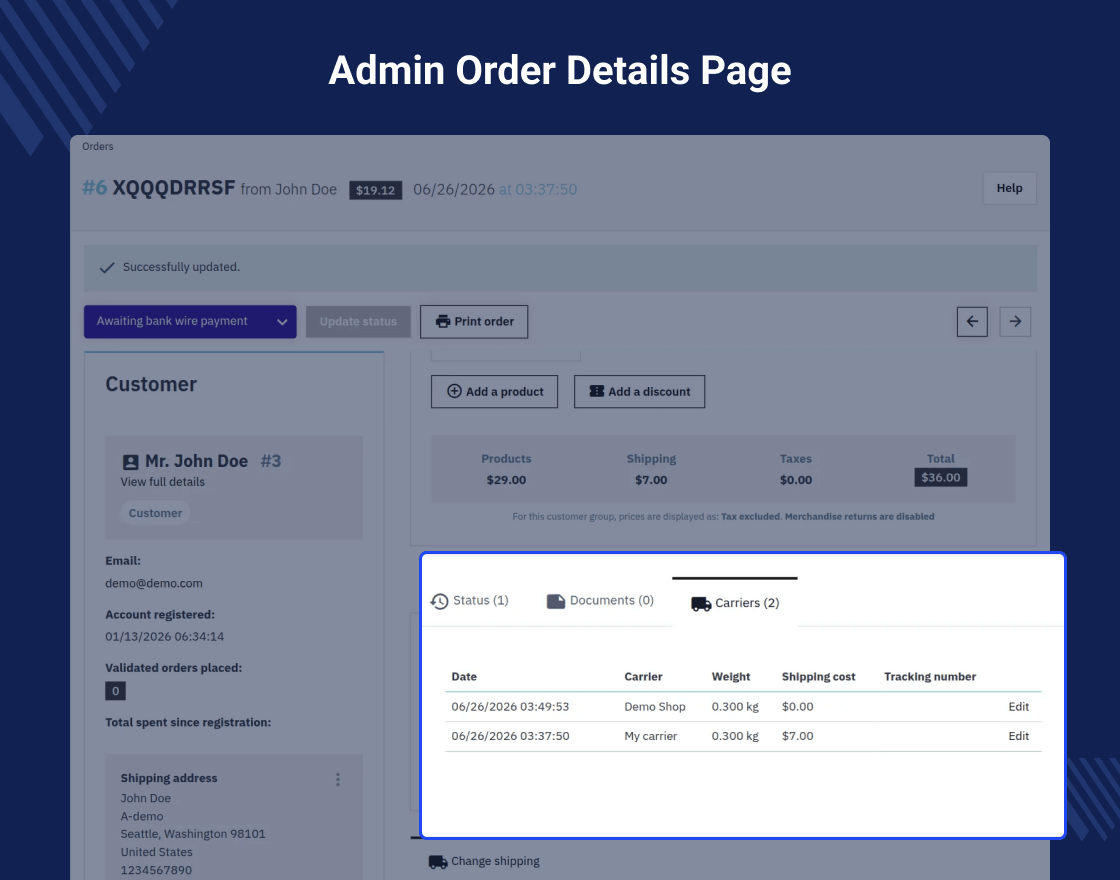Click Add a product button
Viewport: 1120px width, 880px height.
coord(494,391)
